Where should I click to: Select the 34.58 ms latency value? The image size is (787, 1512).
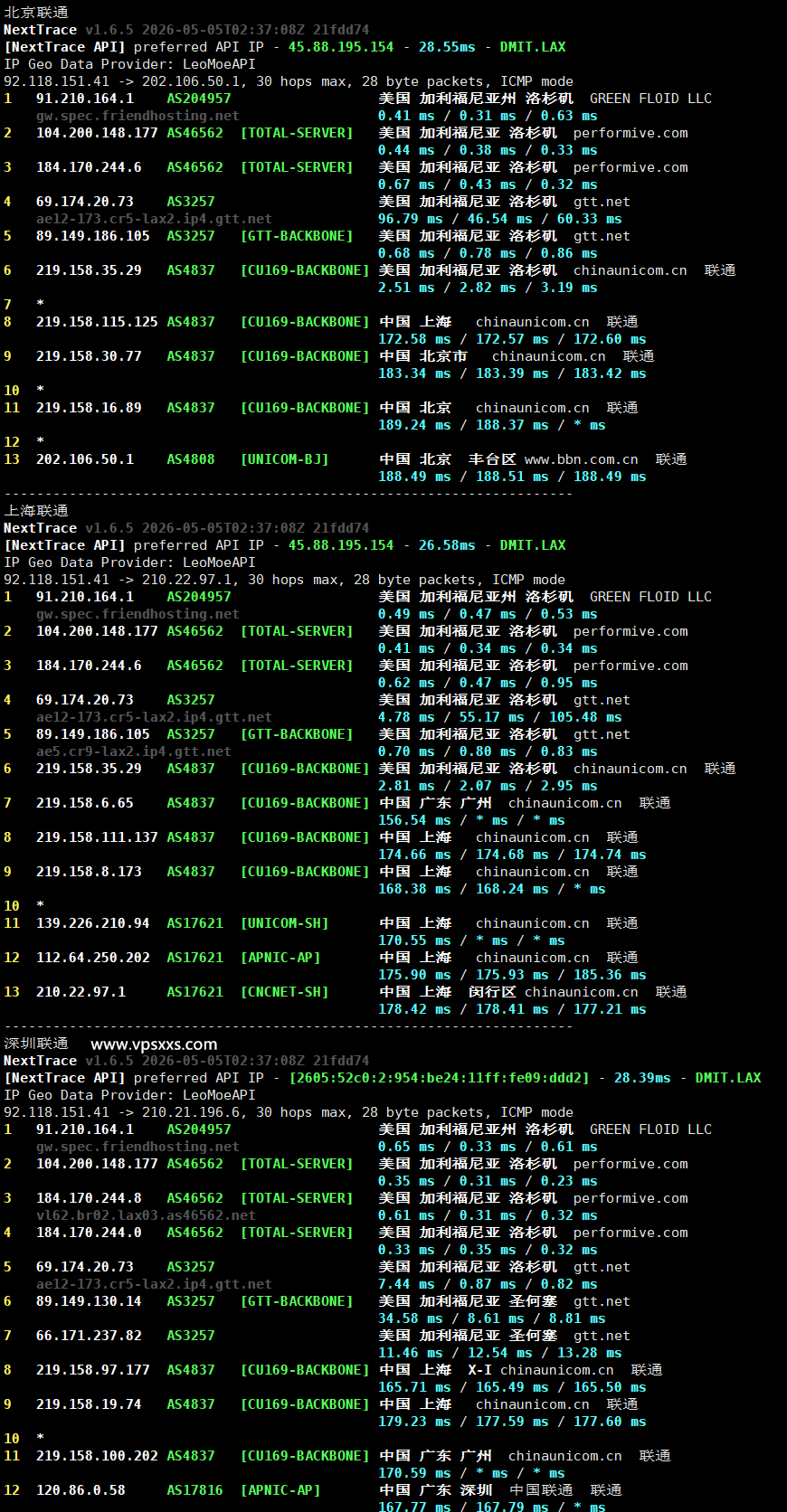click(x=411, y=1318)
